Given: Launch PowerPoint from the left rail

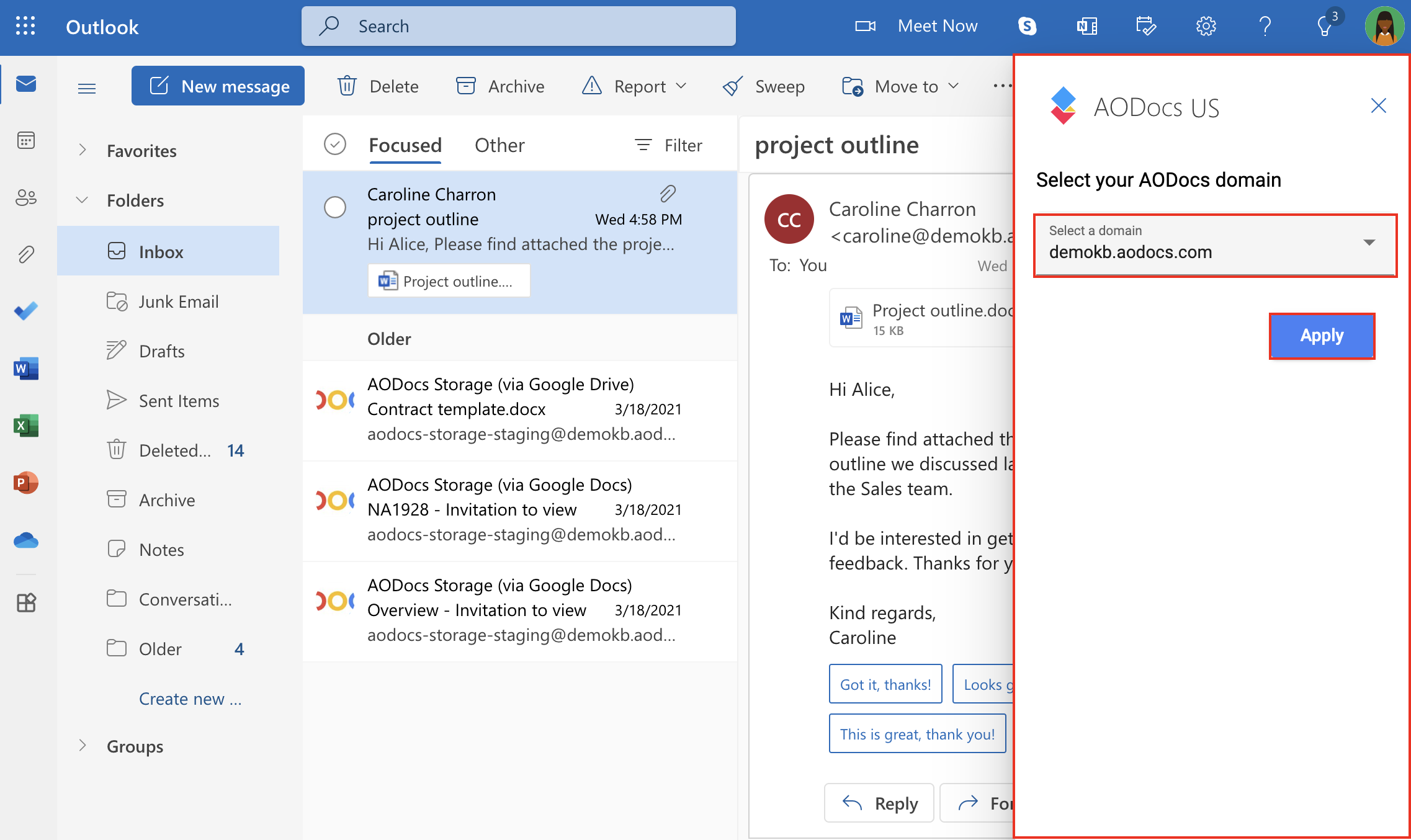Looking at the screenshot, I should point(26,483).
